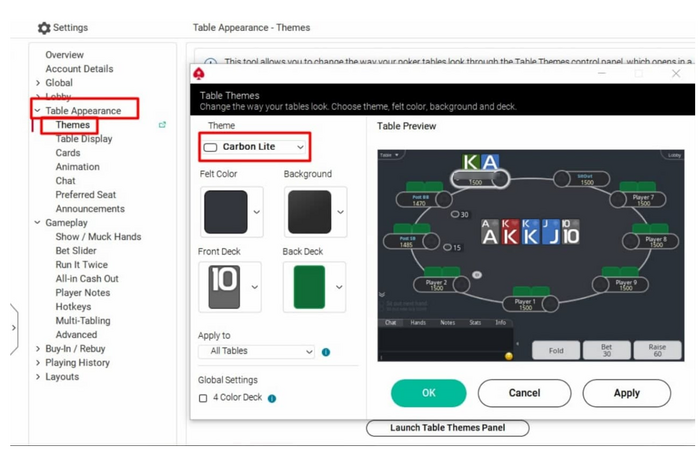Select the green Back Deck swatch
Image resolution: width=700 pixels, height=458 pixels.
[309, 287]
